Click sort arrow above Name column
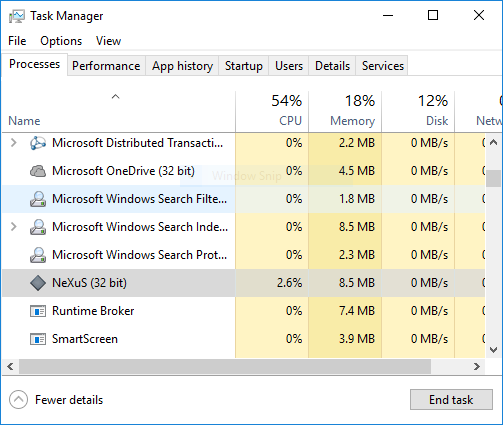503x425 pixels. pos(115,97)
